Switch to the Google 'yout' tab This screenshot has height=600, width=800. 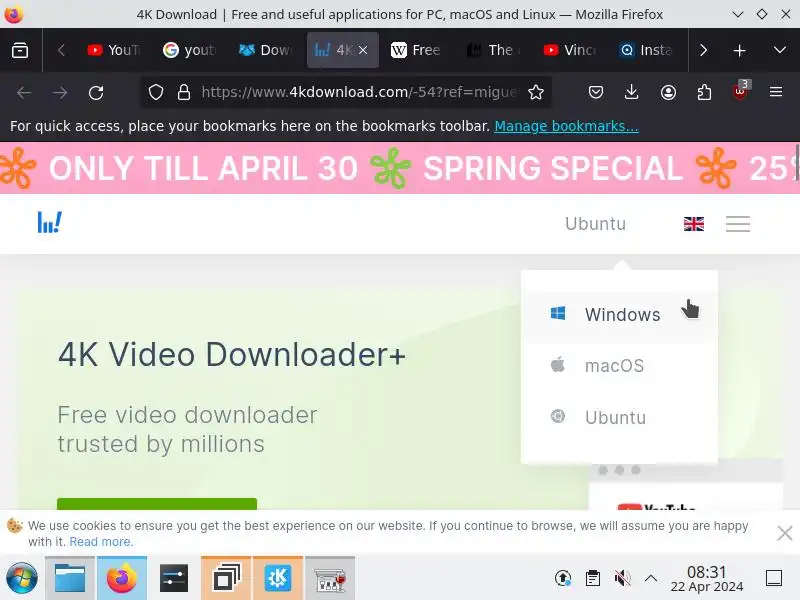tap(189, 50)
